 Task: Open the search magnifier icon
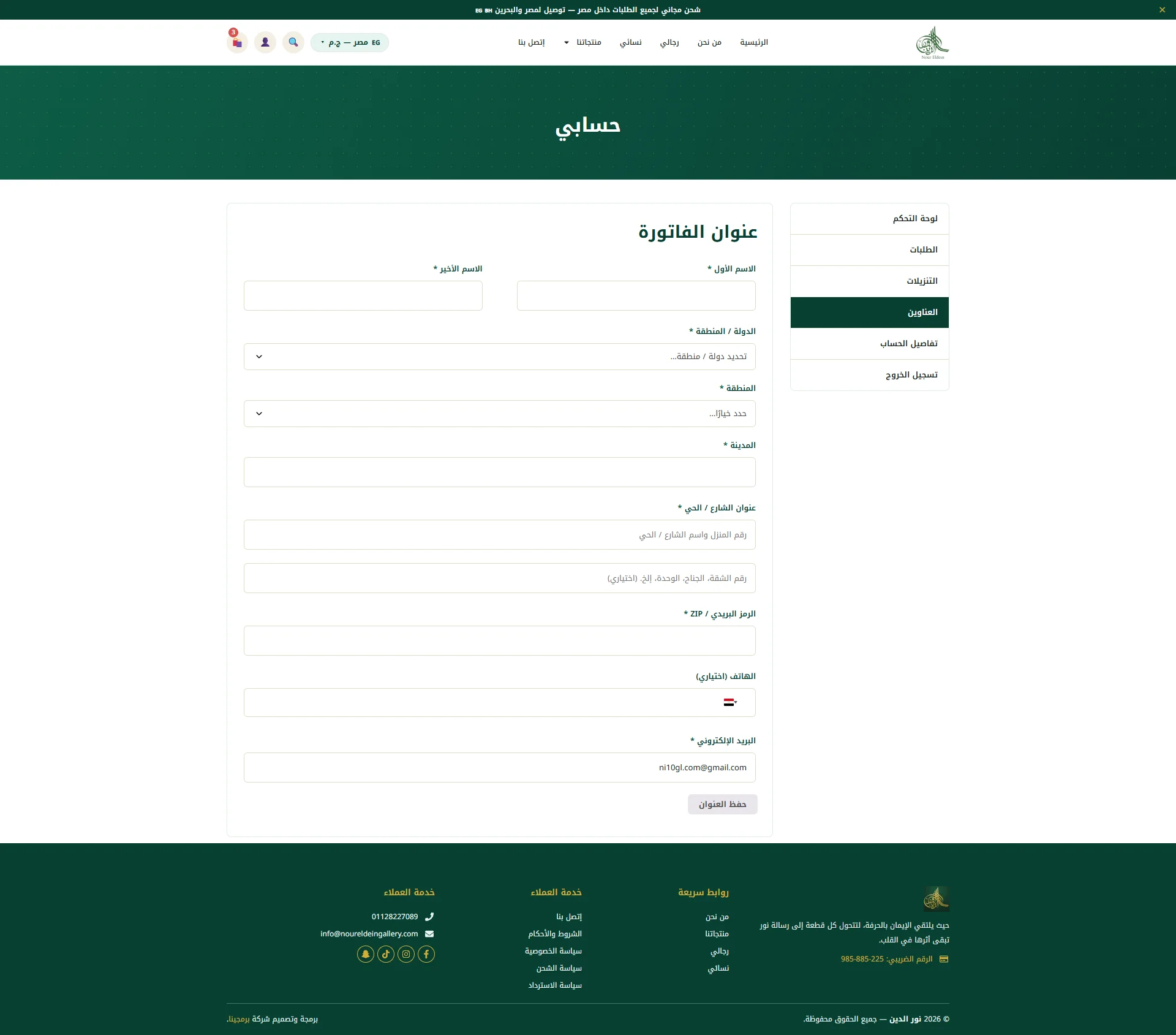point(293,42)
